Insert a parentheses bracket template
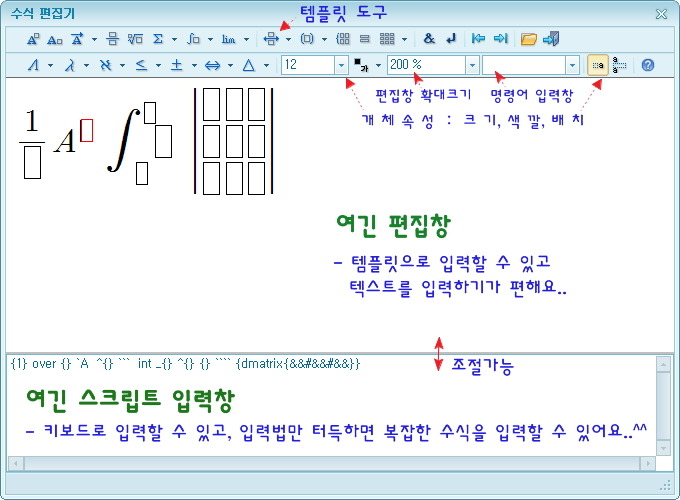Image resolution: width=680 pixels, height=500 pixels. [x=307, y=39]
